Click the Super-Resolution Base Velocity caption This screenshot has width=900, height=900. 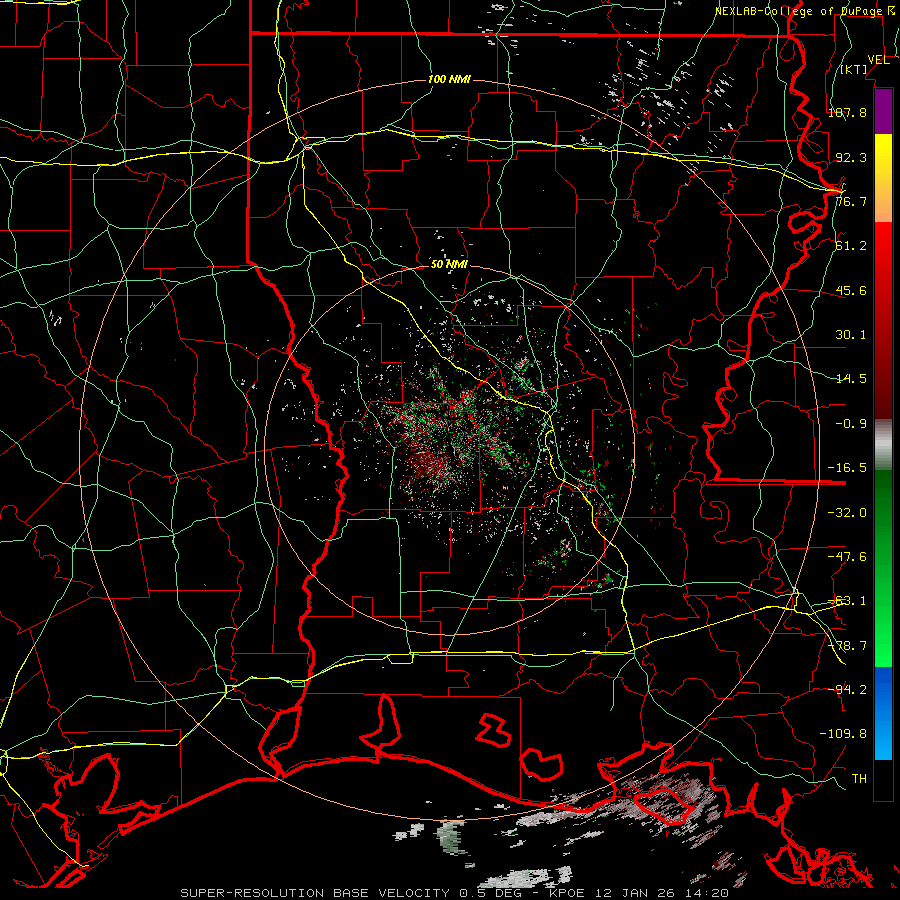[x=455, y=893]
